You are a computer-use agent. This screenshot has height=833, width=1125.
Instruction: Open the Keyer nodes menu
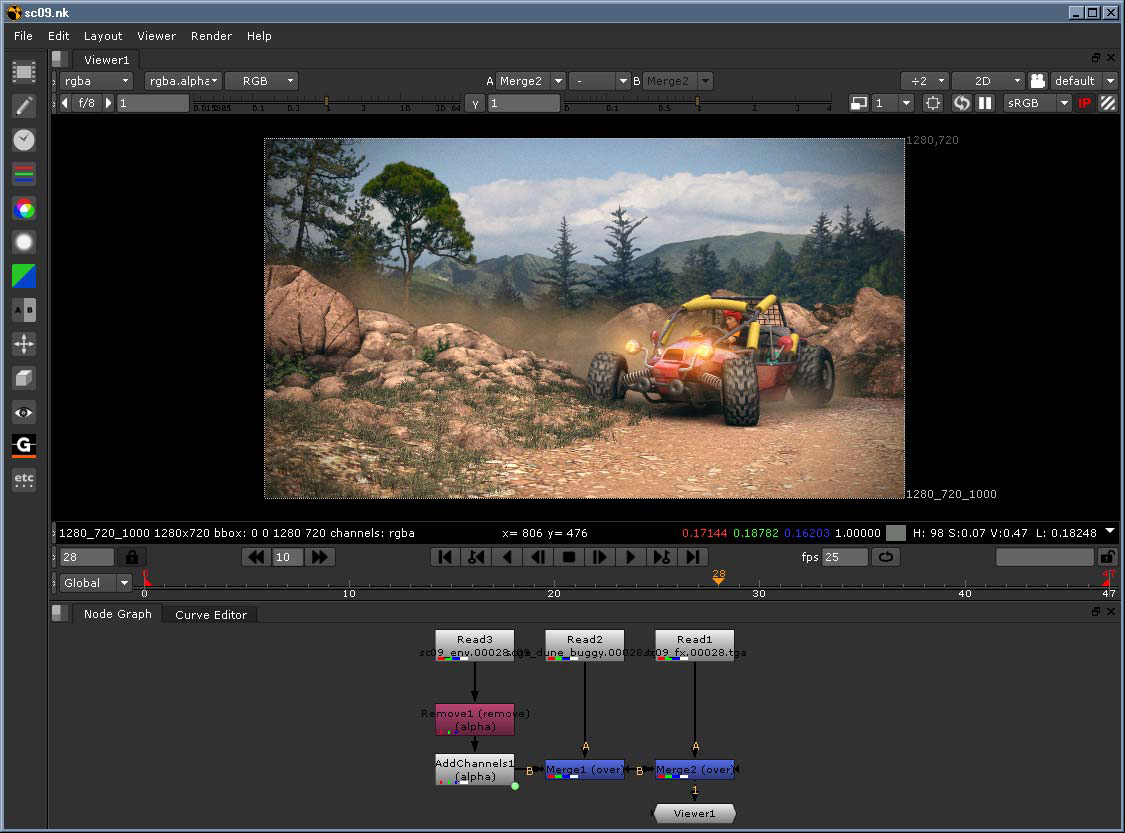click(x=24, y=276)
